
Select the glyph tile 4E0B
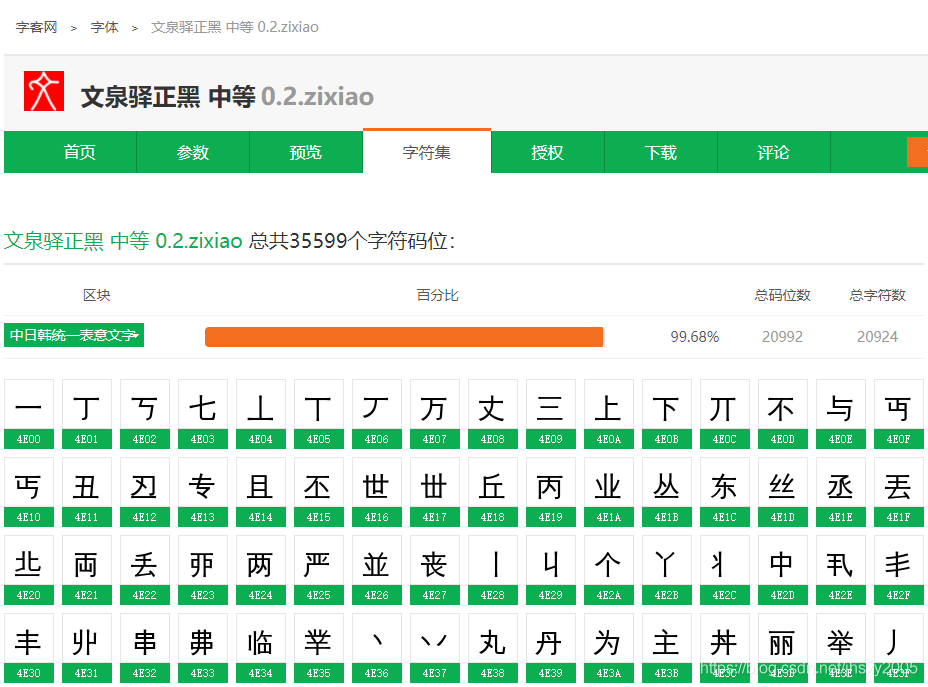(x=666, y=414)
